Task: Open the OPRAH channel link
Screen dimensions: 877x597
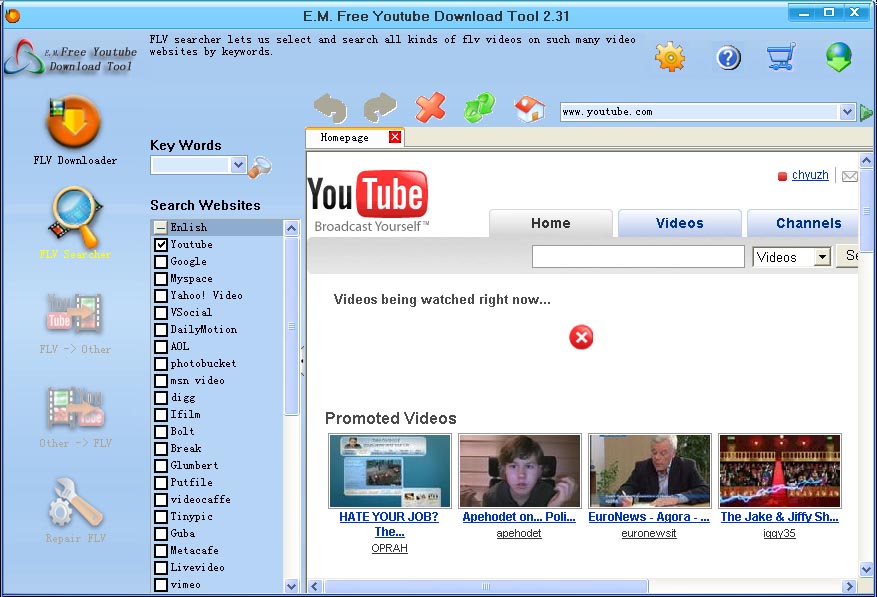Action: [x=389, y=548]
